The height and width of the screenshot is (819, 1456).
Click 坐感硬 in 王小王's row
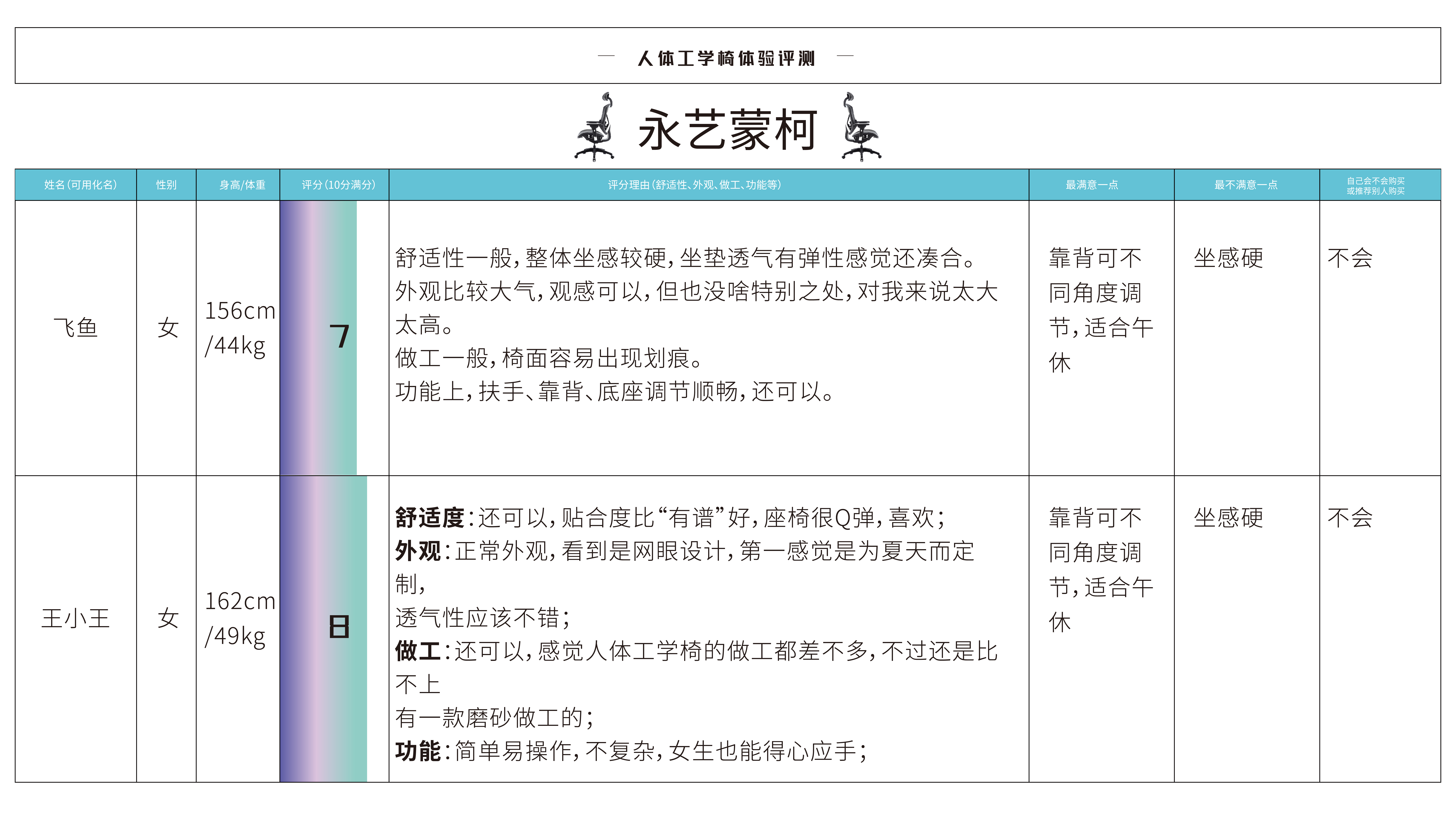tap(1228, 518)
